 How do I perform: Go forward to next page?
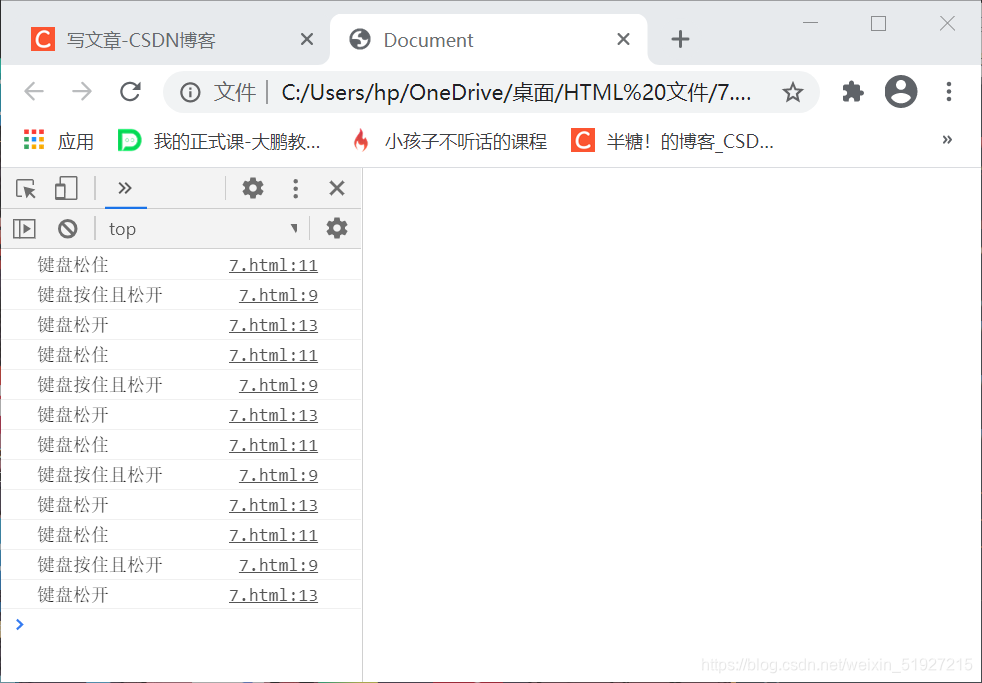82,92
